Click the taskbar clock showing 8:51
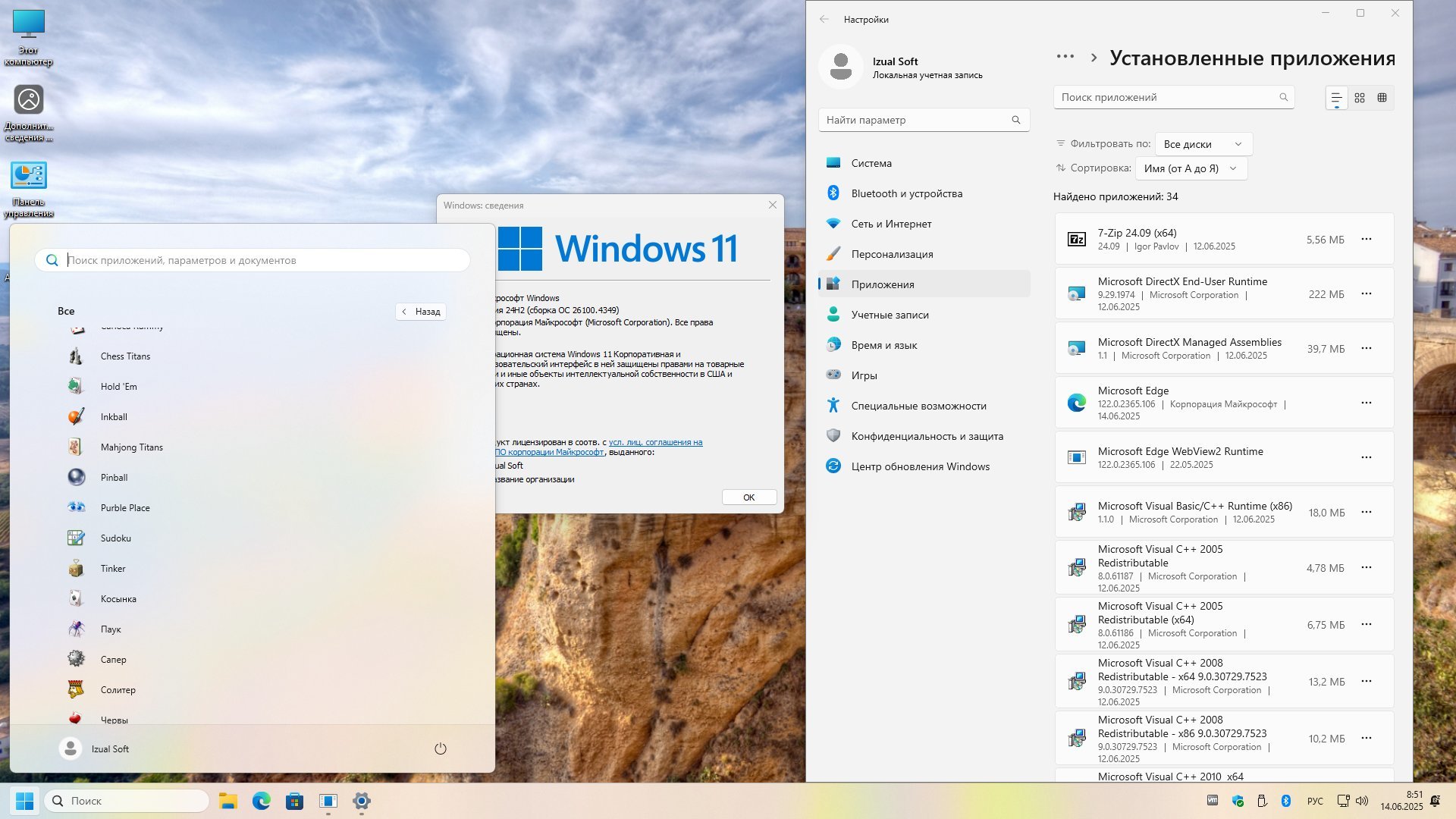This screenshot has width=1456, height=819. [1401, 801]
